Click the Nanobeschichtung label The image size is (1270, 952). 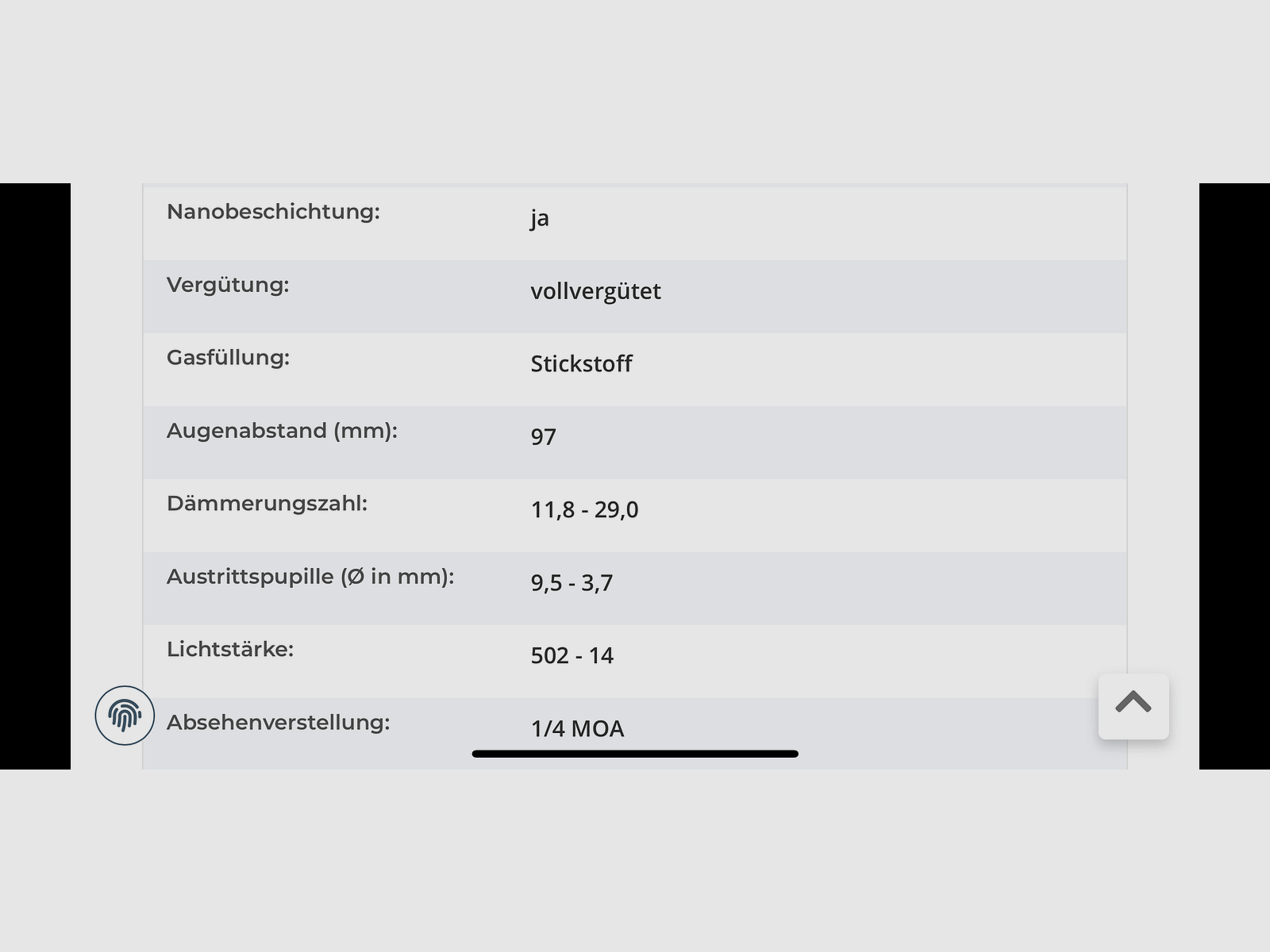[x=273, y=212]
